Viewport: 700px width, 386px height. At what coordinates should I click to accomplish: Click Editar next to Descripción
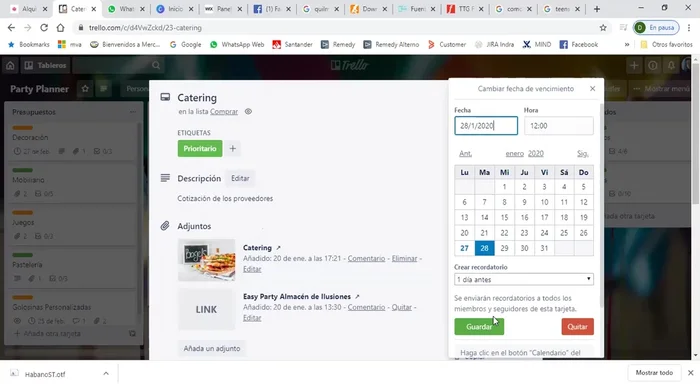point(240,178)
